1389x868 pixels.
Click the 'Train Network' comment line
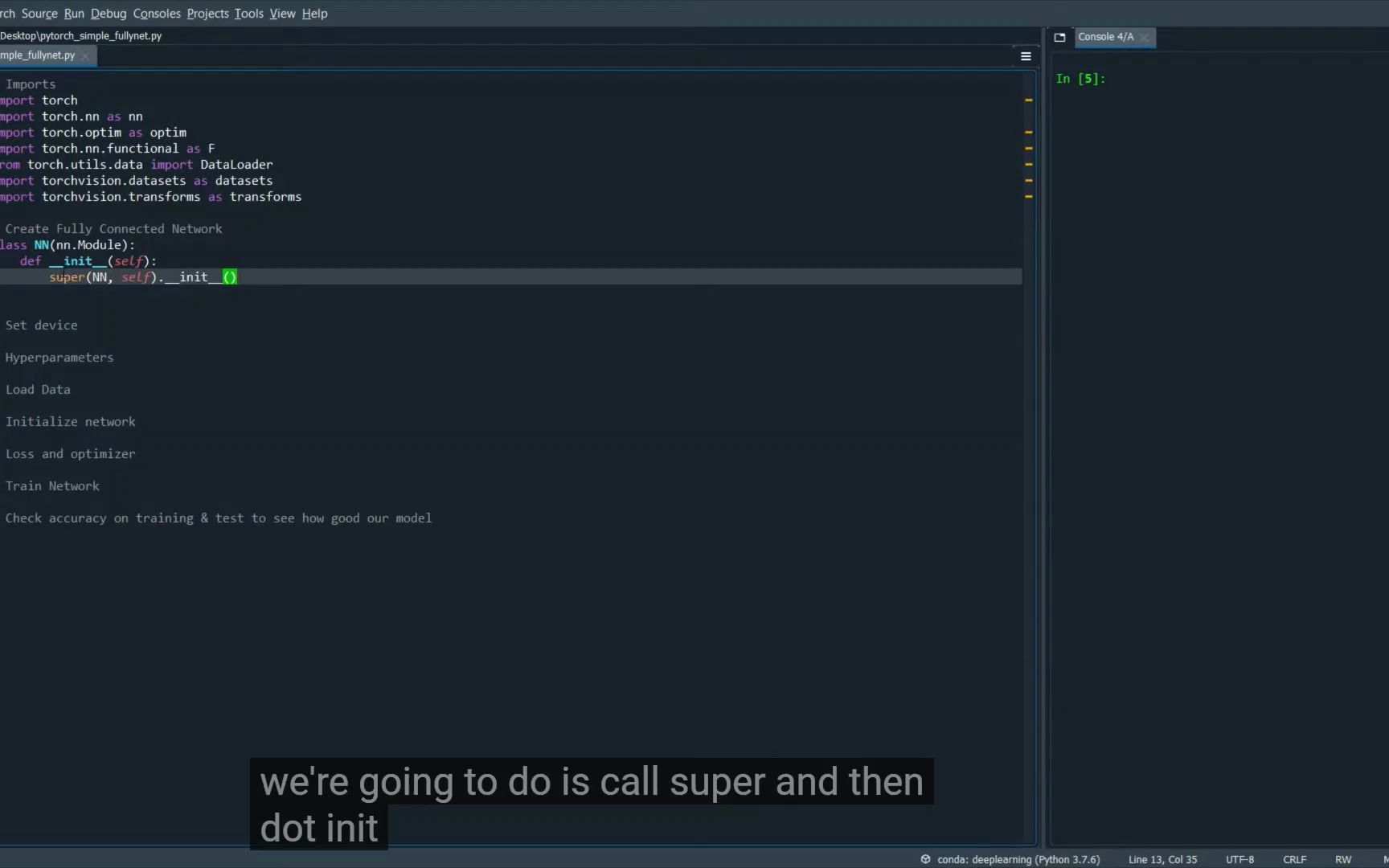pyautogui.click(x=53, y=486)
